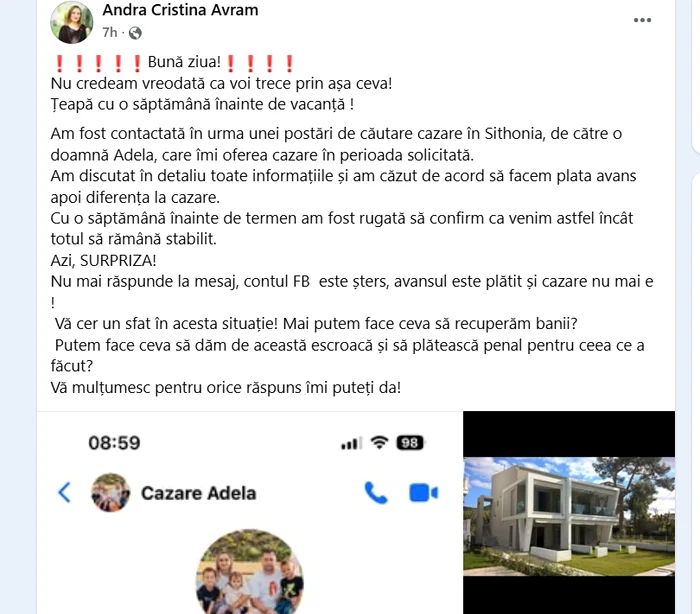Viewport: 700px width, 614px height.
Task: Click the blue video call icon
Action: (x=424, y=493)
